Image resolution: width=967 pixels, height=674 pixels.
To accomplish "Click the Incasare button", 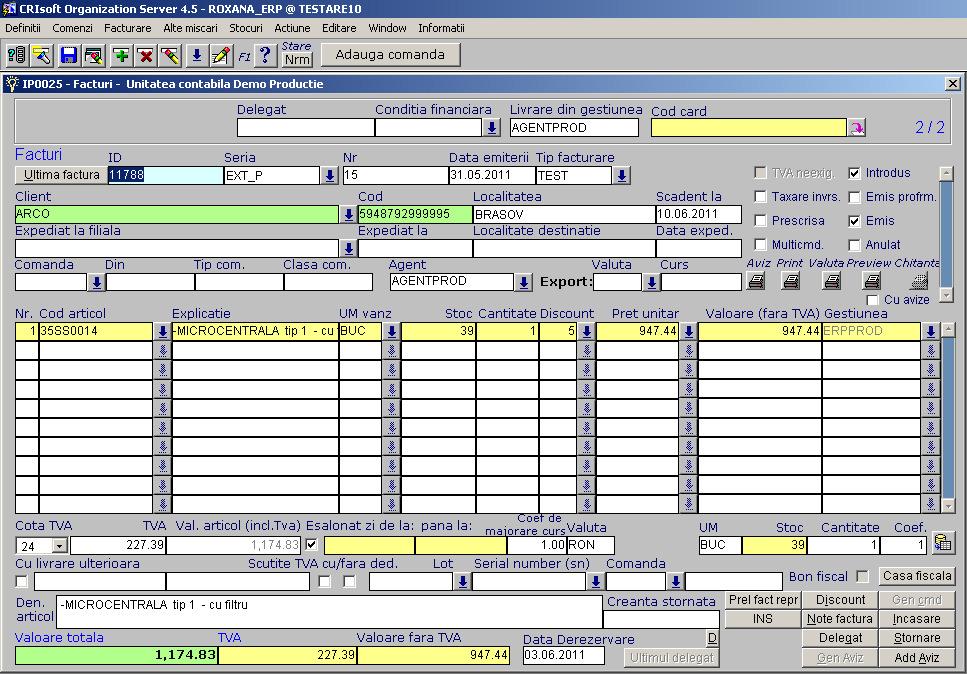I will [917, 619].
